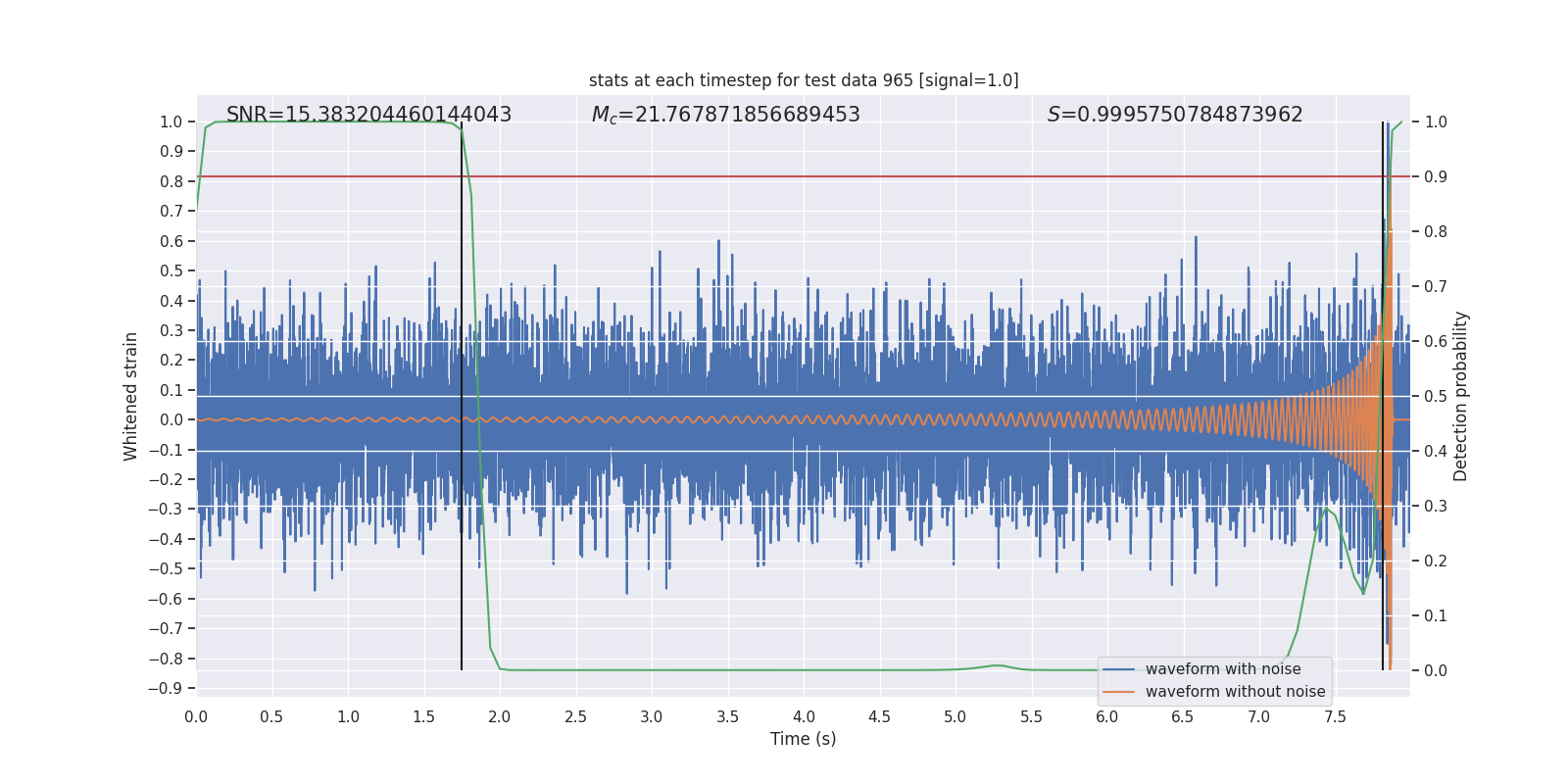Select the 0.8 tick on the Detection probability axis

coord(1436,231)
